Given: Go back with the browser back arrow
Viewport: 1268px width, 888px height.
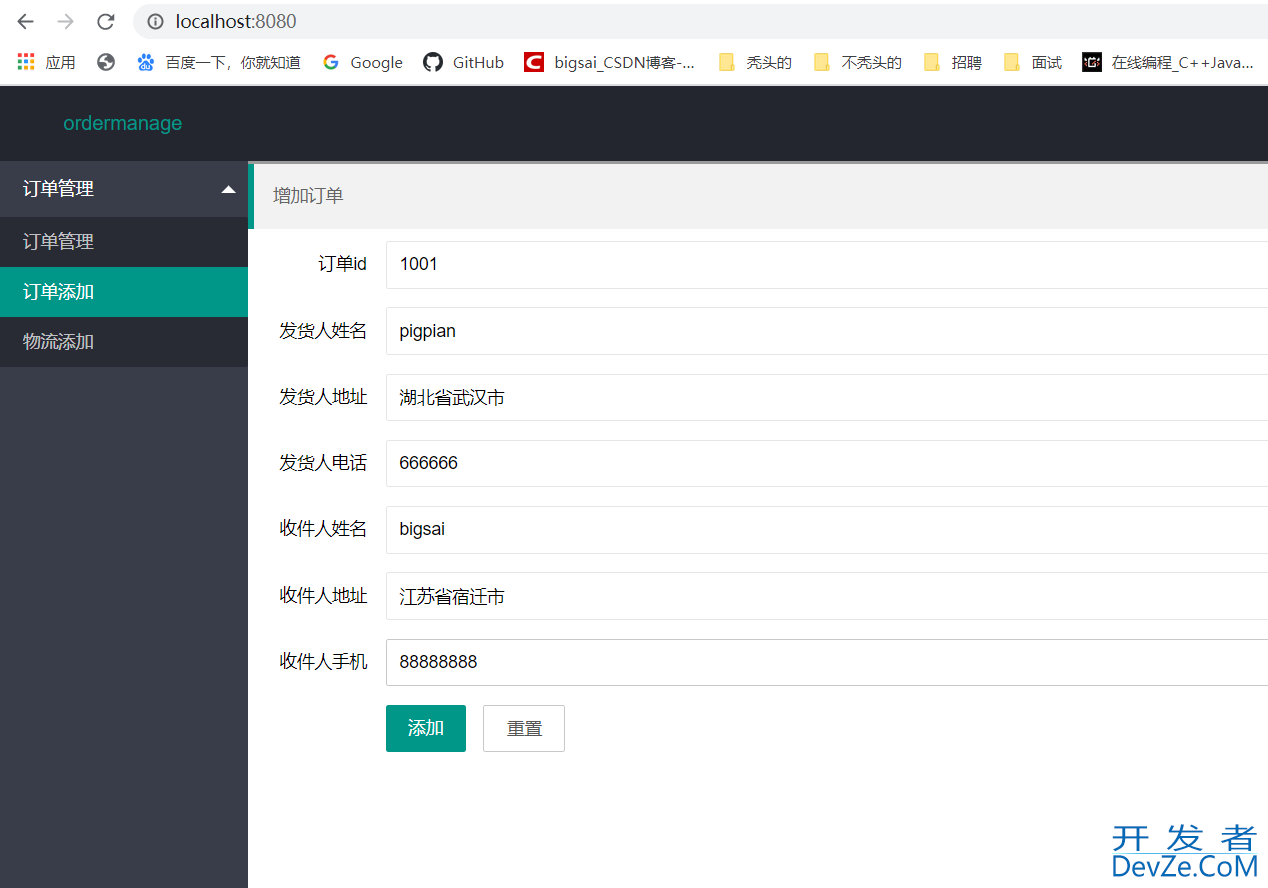Looking at the screenshot, I should (25, 21).
